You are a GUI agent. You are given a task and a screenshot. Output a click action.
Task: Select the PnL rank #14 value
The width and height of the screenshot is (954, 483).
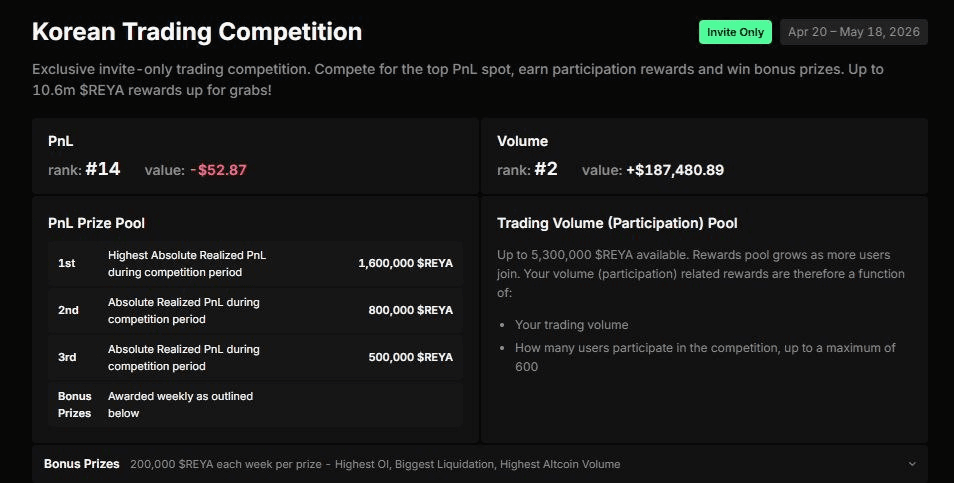[102, 169]
